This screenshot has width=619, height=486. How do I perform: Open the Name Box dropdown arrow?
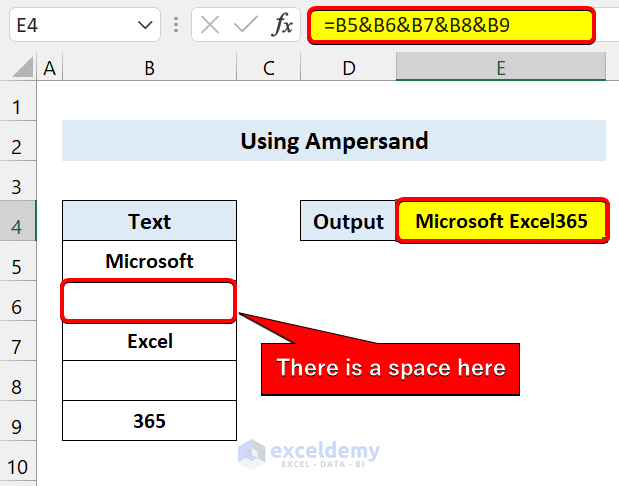[145, 25]
